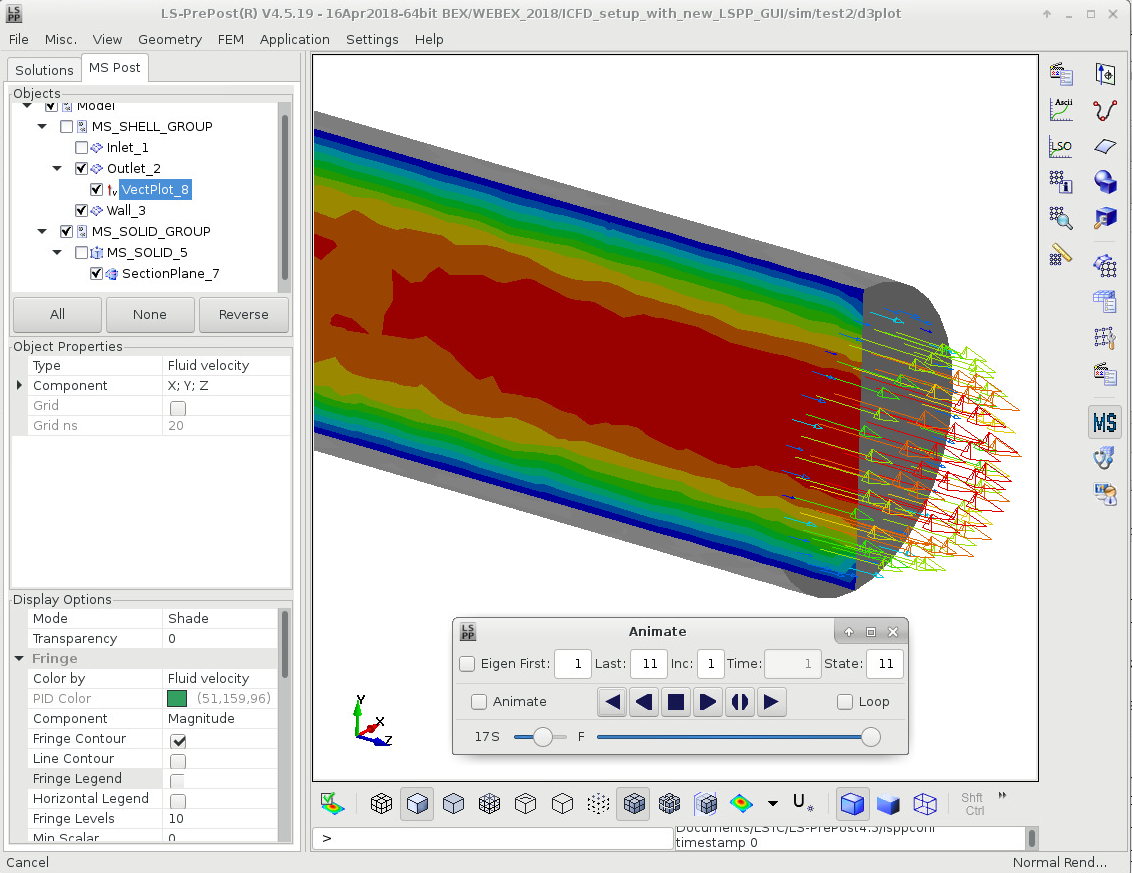1132x873 pixels.
Task: Click the None button under Objects
Action: (150, 314)
